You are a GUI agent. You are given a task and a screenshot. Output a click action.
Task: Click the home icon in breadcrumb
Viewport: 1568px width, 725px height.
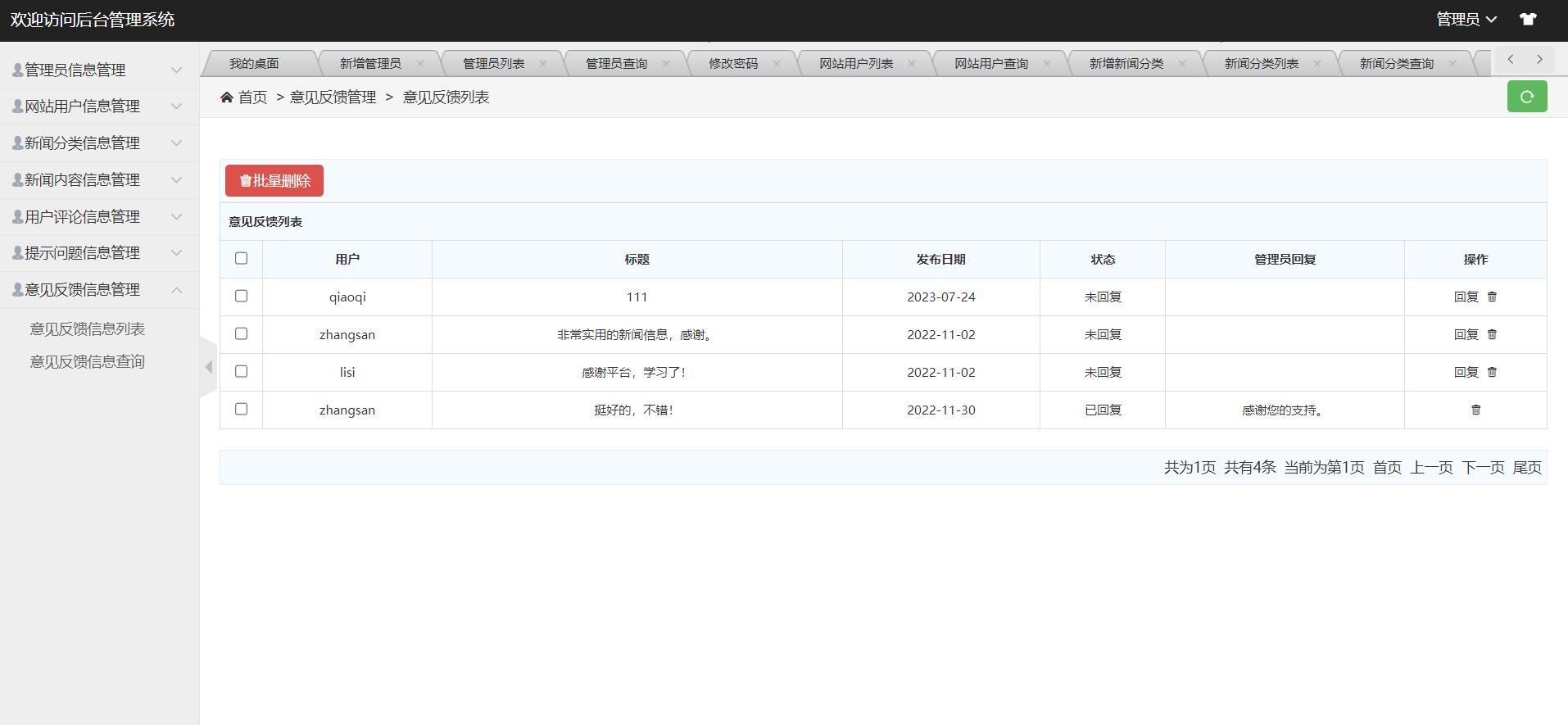(227, 97)
